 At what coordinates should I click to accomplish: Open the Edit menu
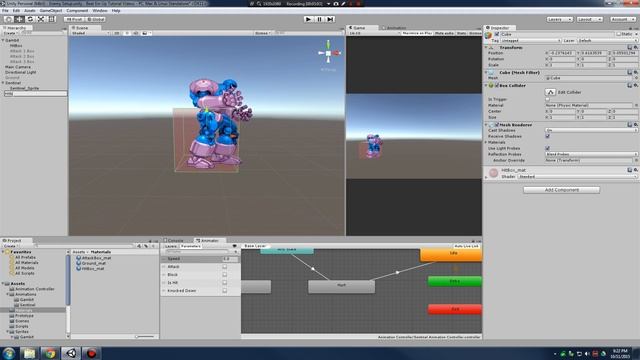click(x=16, y=11)
